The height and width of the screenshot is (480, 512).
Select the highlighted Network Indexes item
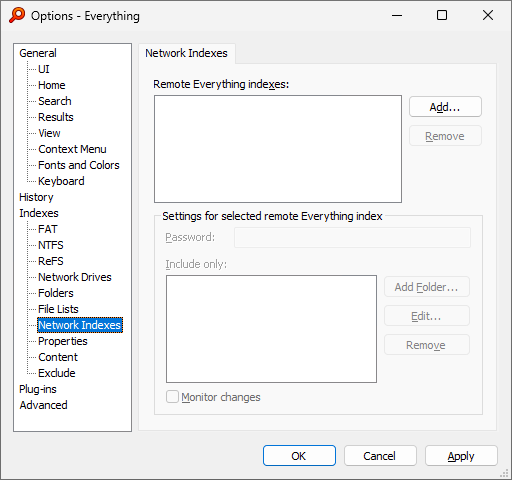coord(80,325)
